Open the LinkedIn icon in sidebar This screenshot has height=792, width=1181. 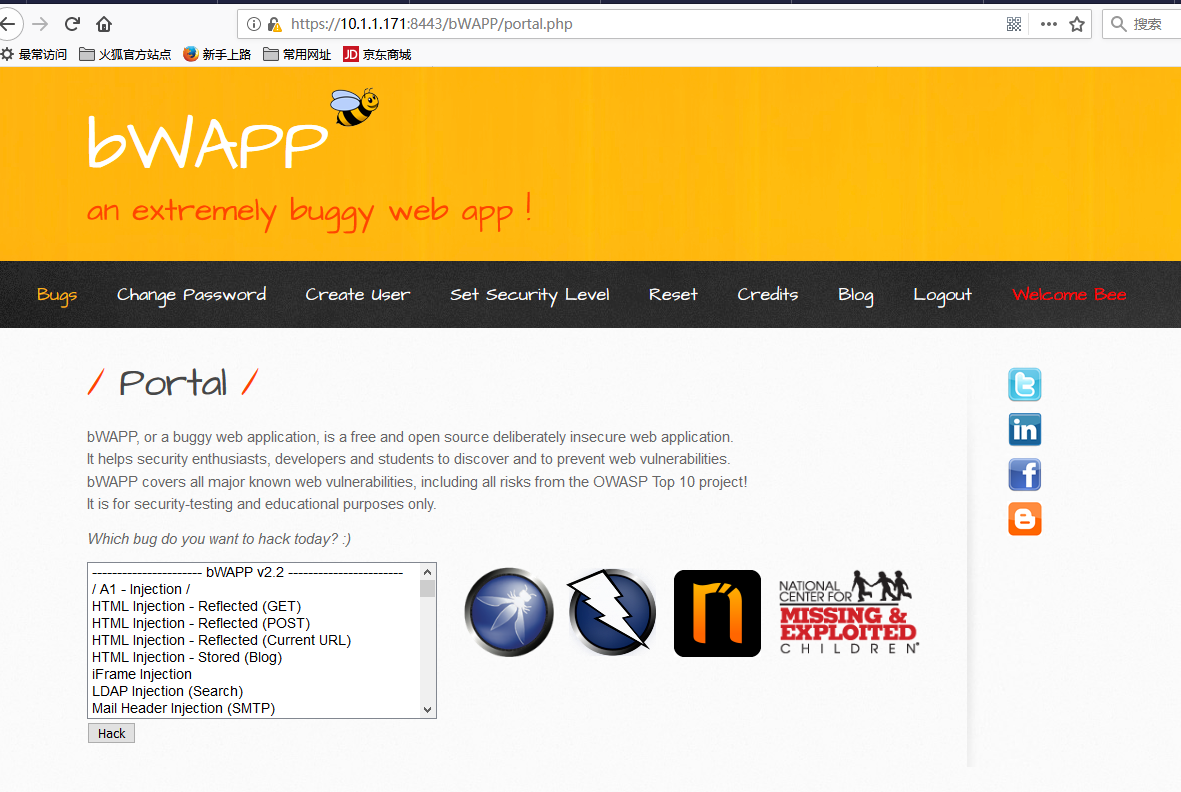tap(1024, 430)
